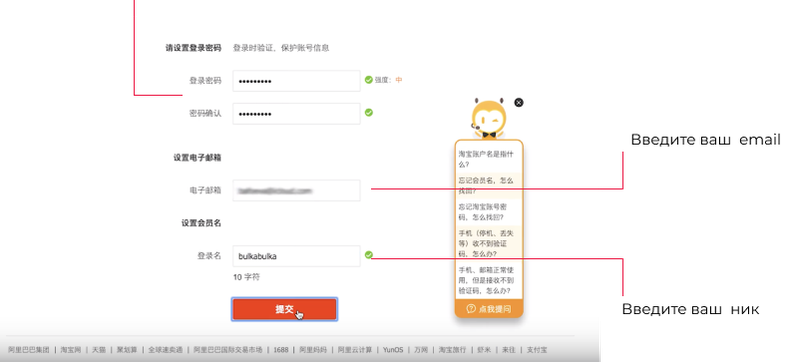Close the helper mascot widget
Viewport: 800px width, 362px height.
pos(518,102)
